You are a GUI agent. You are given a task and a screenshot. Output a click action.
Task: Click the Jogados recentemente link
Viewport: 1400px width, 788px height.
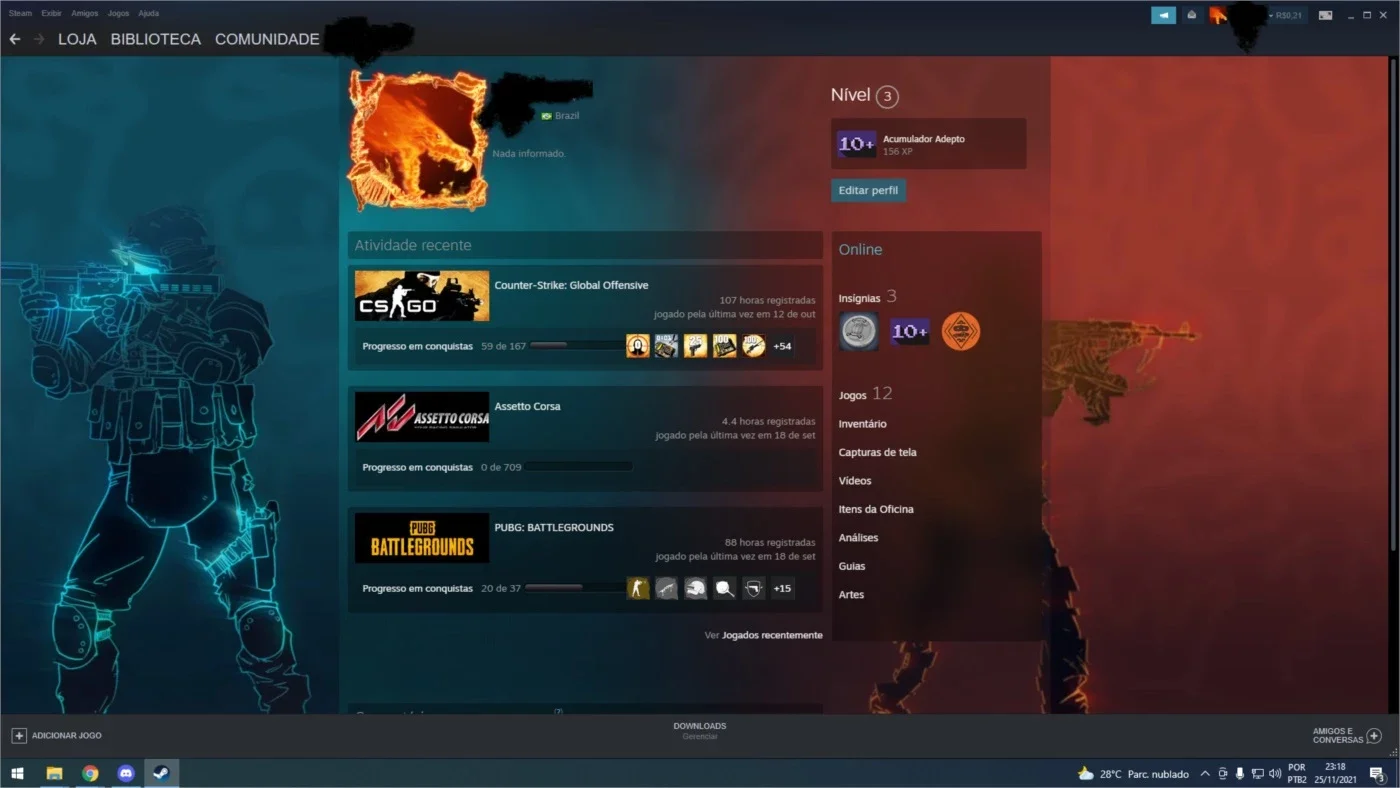(772, 635)
